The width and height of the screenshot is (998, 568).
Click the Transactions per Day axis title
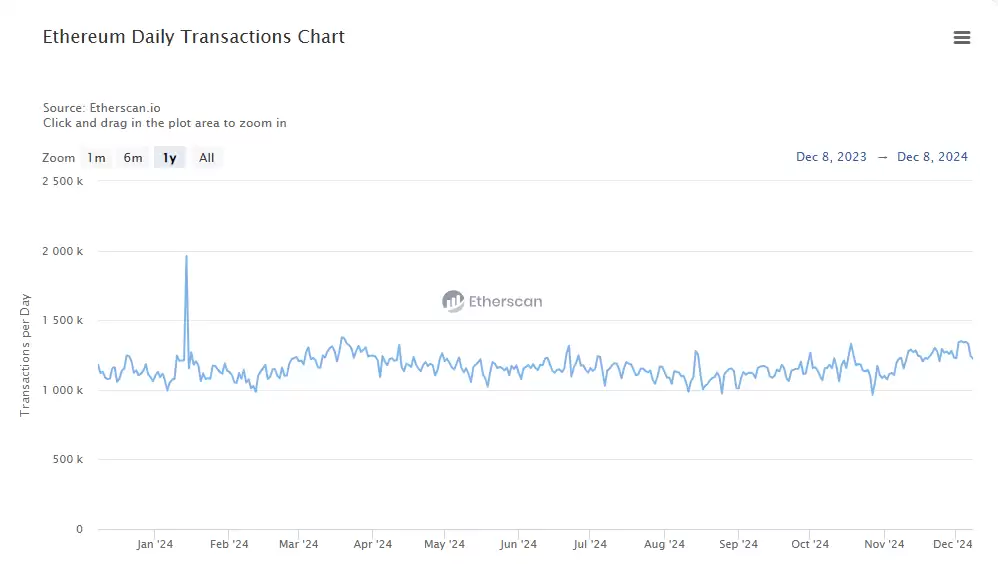coord(26,355)
